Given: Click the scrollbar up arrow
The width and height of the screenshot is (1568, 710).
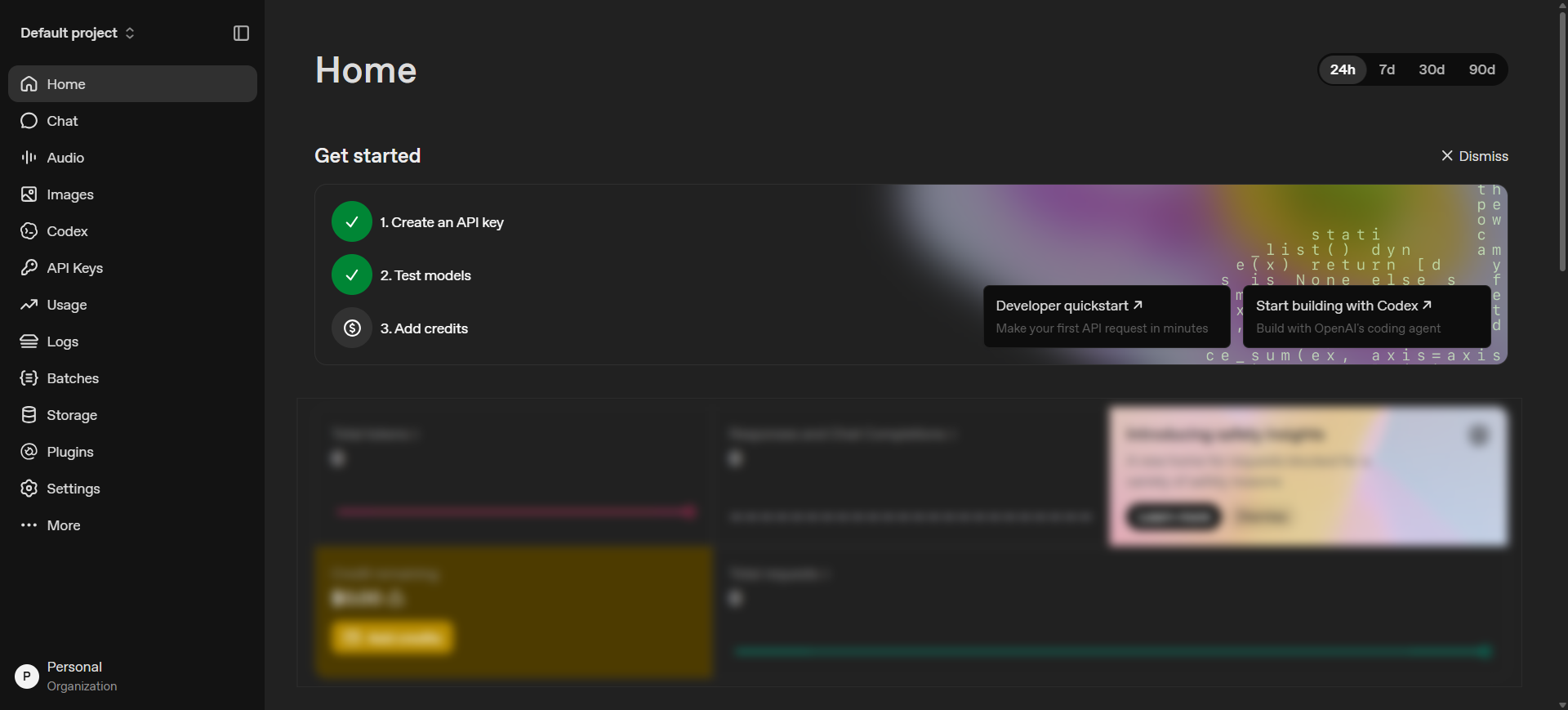Looking at the screenshot, I should click(1562, 5).
